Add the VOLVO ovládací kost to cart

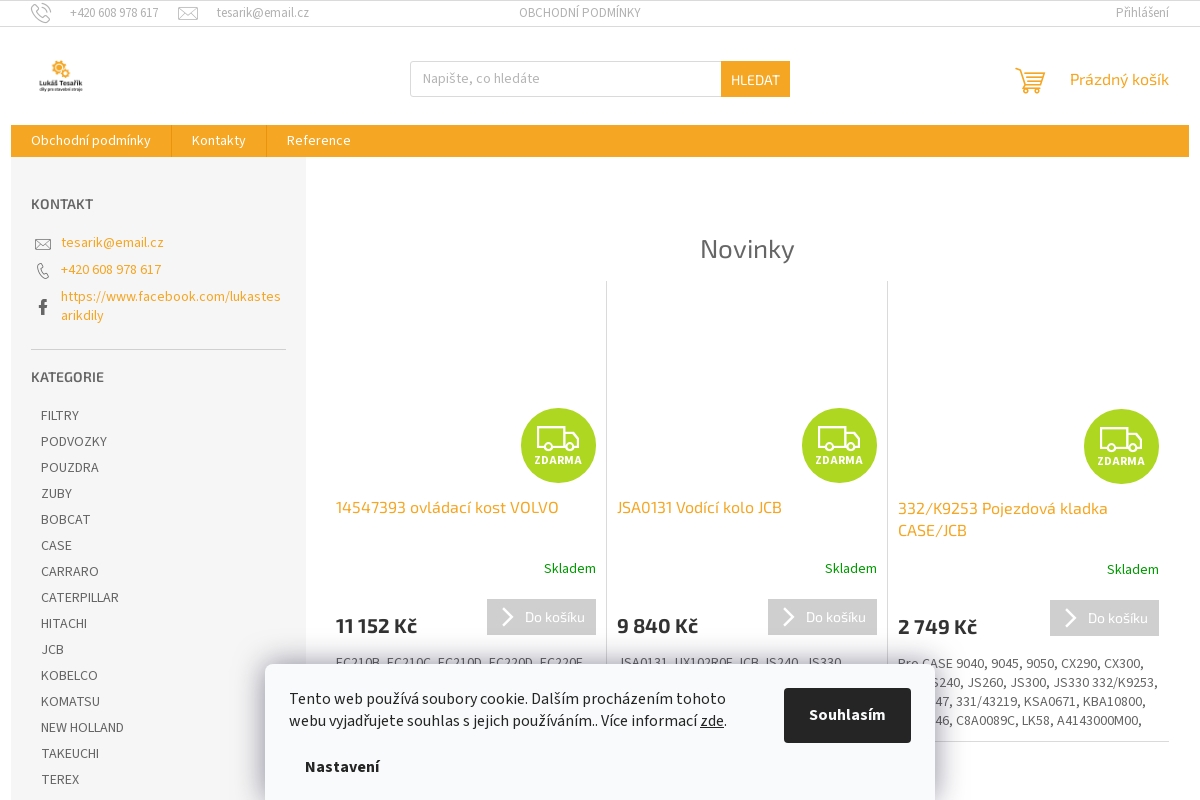point(541,617)
